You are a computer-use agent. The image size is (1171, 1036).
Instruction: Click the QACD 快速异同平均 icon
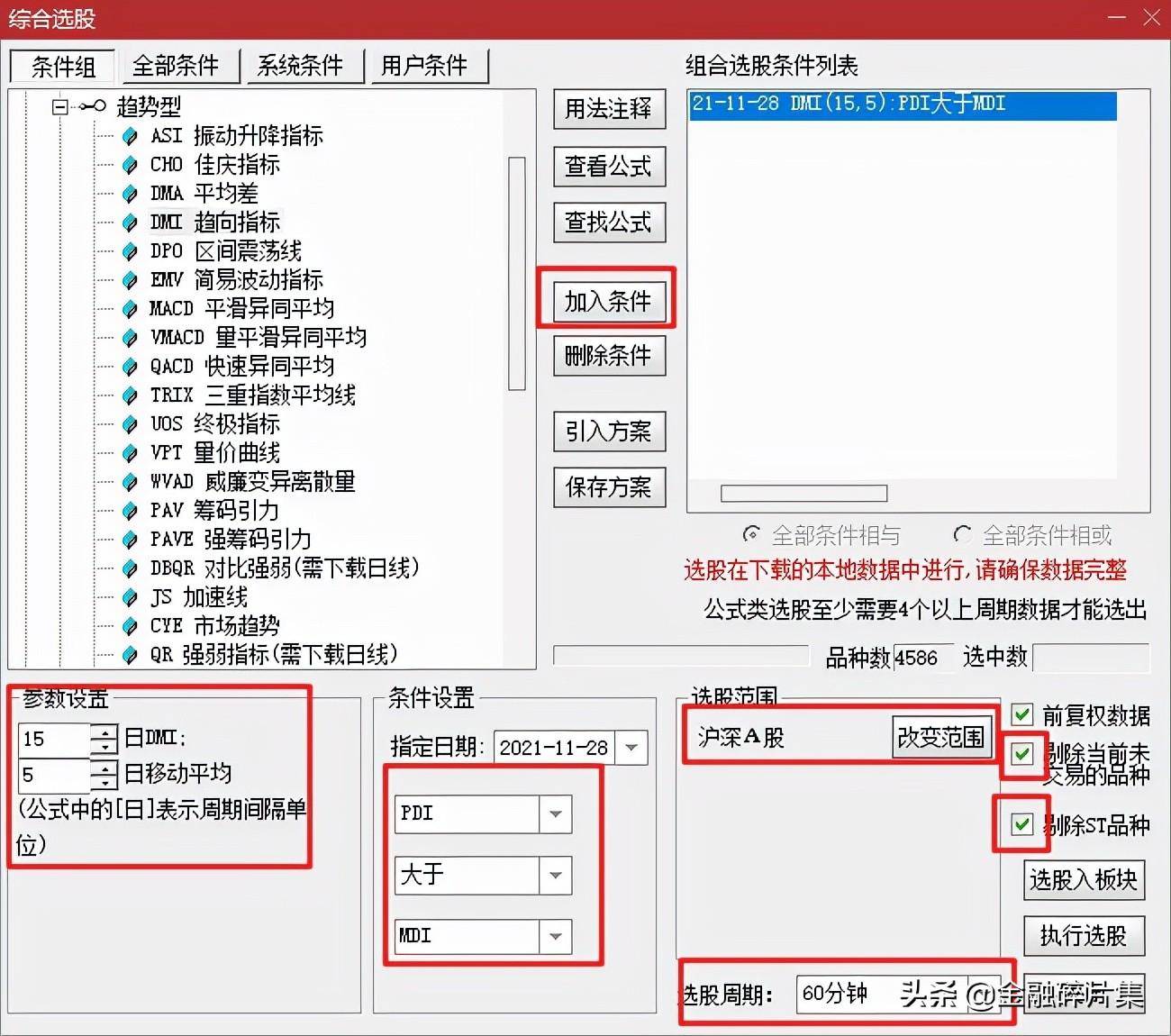[130, 367]
